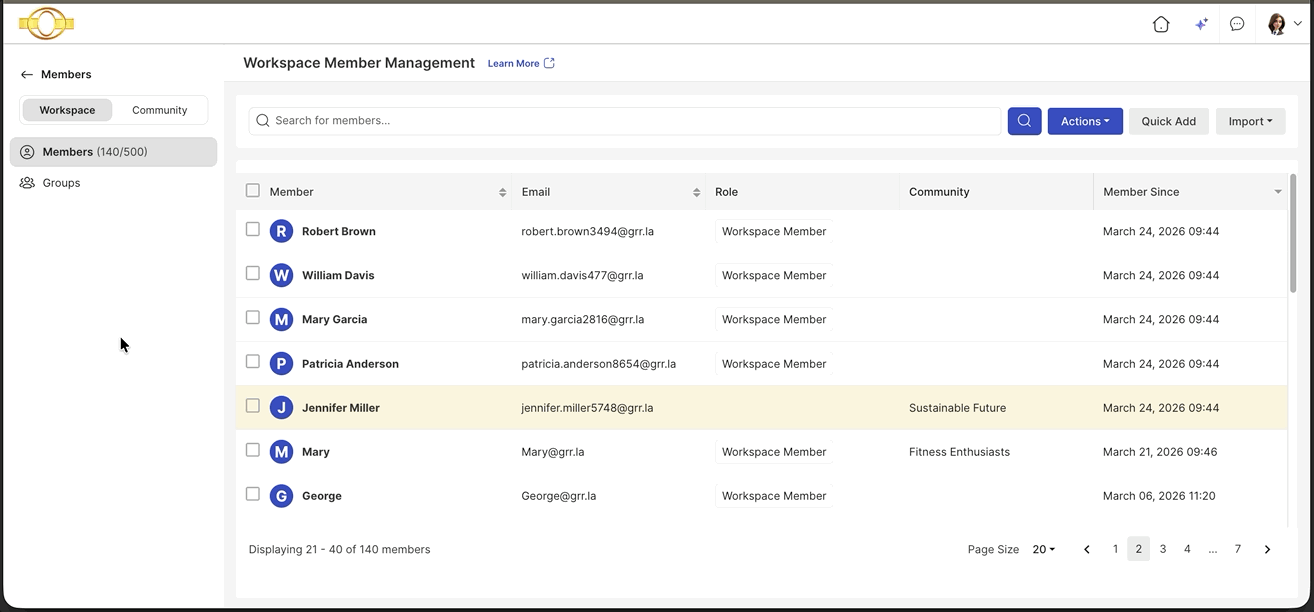
Task: Click current page 2 button
Action: pos(1139,549)
